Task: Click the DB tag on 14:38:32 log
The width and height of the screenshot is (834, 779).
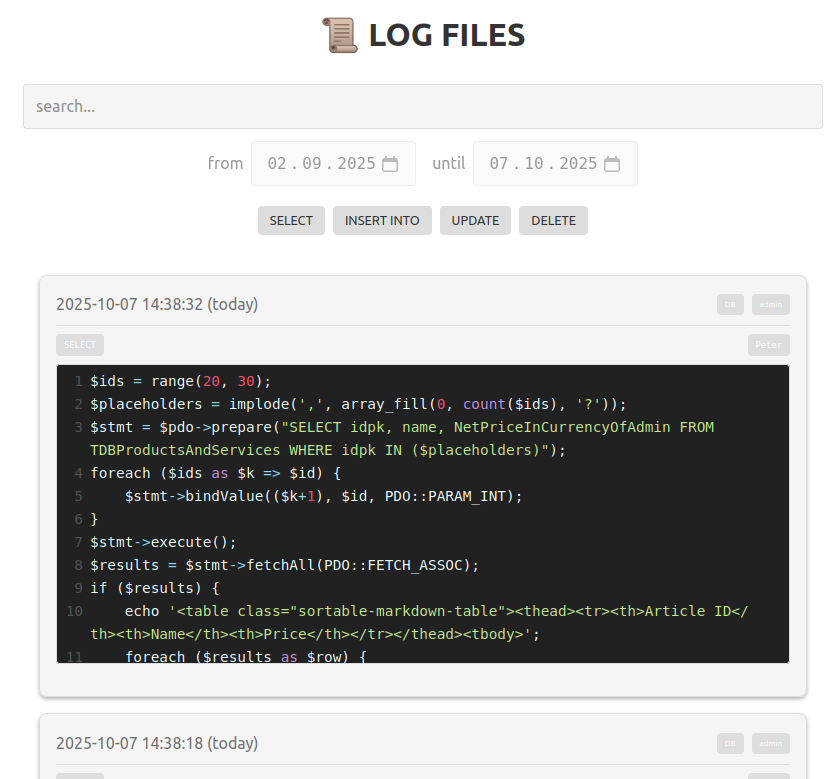Action: pos(730,304)
